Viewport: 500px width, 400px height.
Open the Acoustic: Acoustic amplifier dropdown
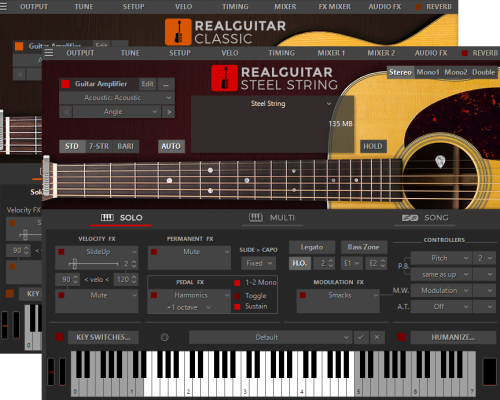coord(117,98)
